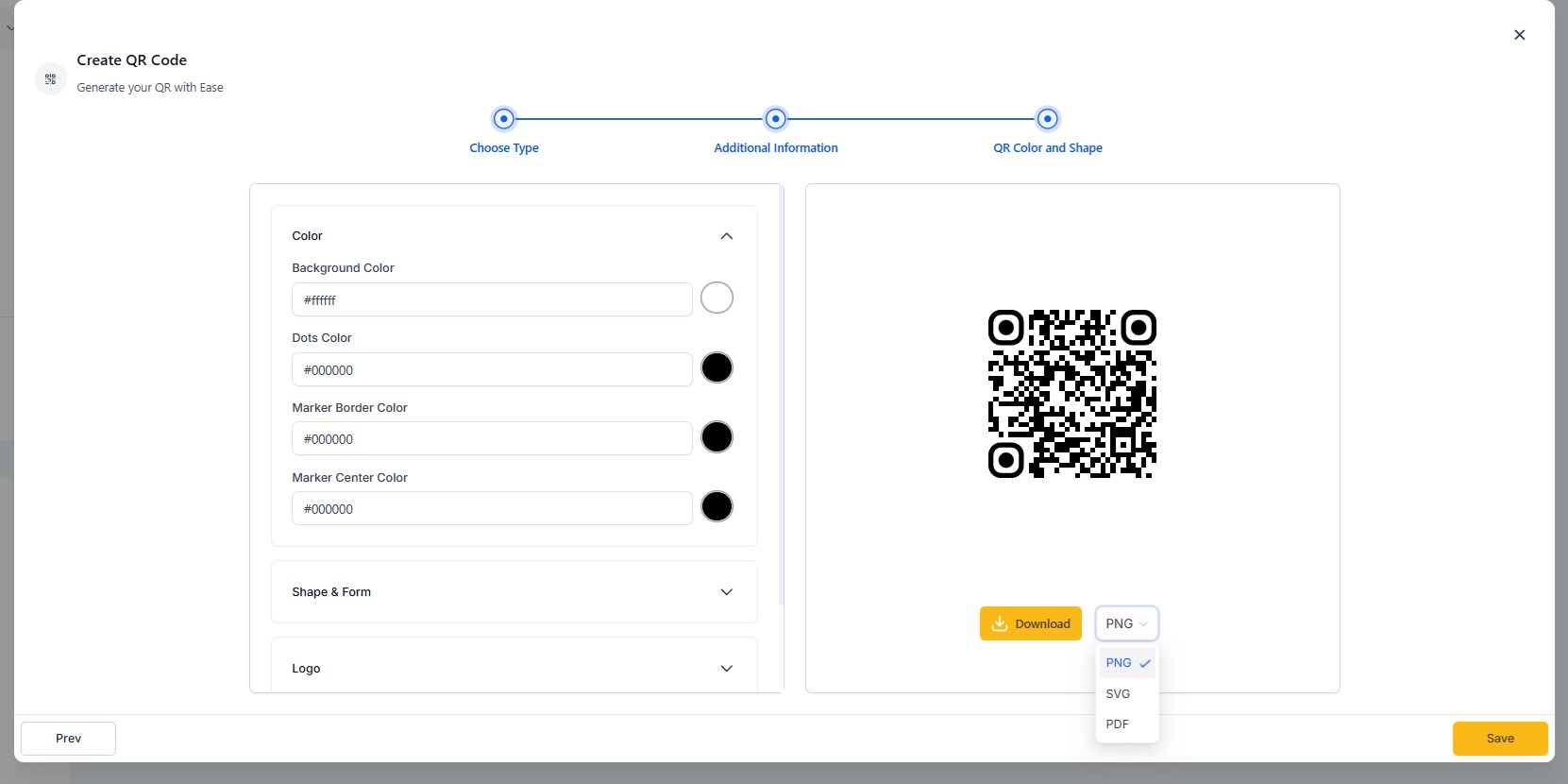Viewport: 1568px width, 784px height.
Task: Go to the QR Color and Shape label
Action: pyautogui.click(x=1048, y=148)
